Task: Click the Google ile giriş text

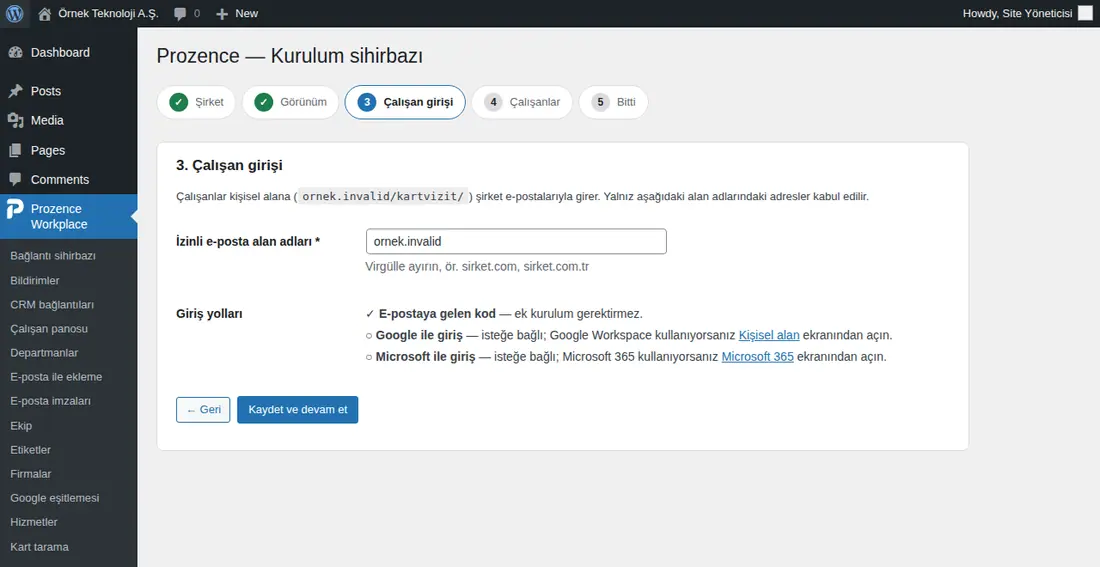Action: (x=419, y=335)
